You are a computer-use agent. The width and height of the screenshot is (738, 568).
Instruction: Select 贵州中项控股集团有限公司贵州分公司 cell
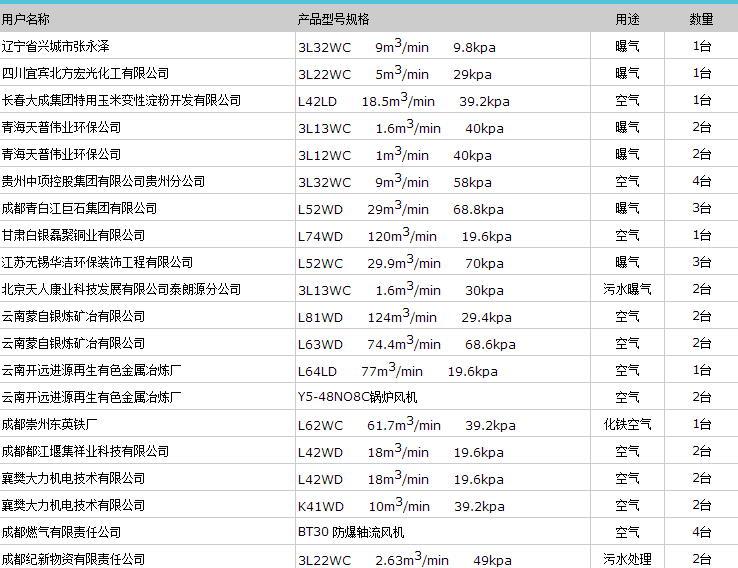(x=103, y=181)
